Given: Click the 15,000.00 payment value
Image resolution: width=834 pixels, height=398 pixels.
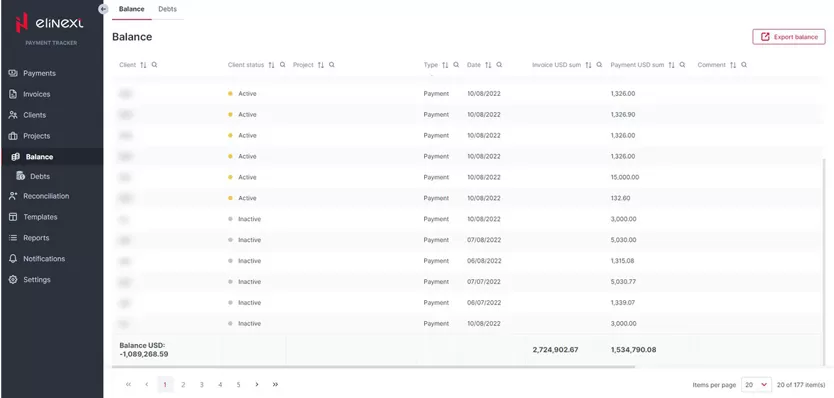Looking at the screenshot, I should click(625, 177).
